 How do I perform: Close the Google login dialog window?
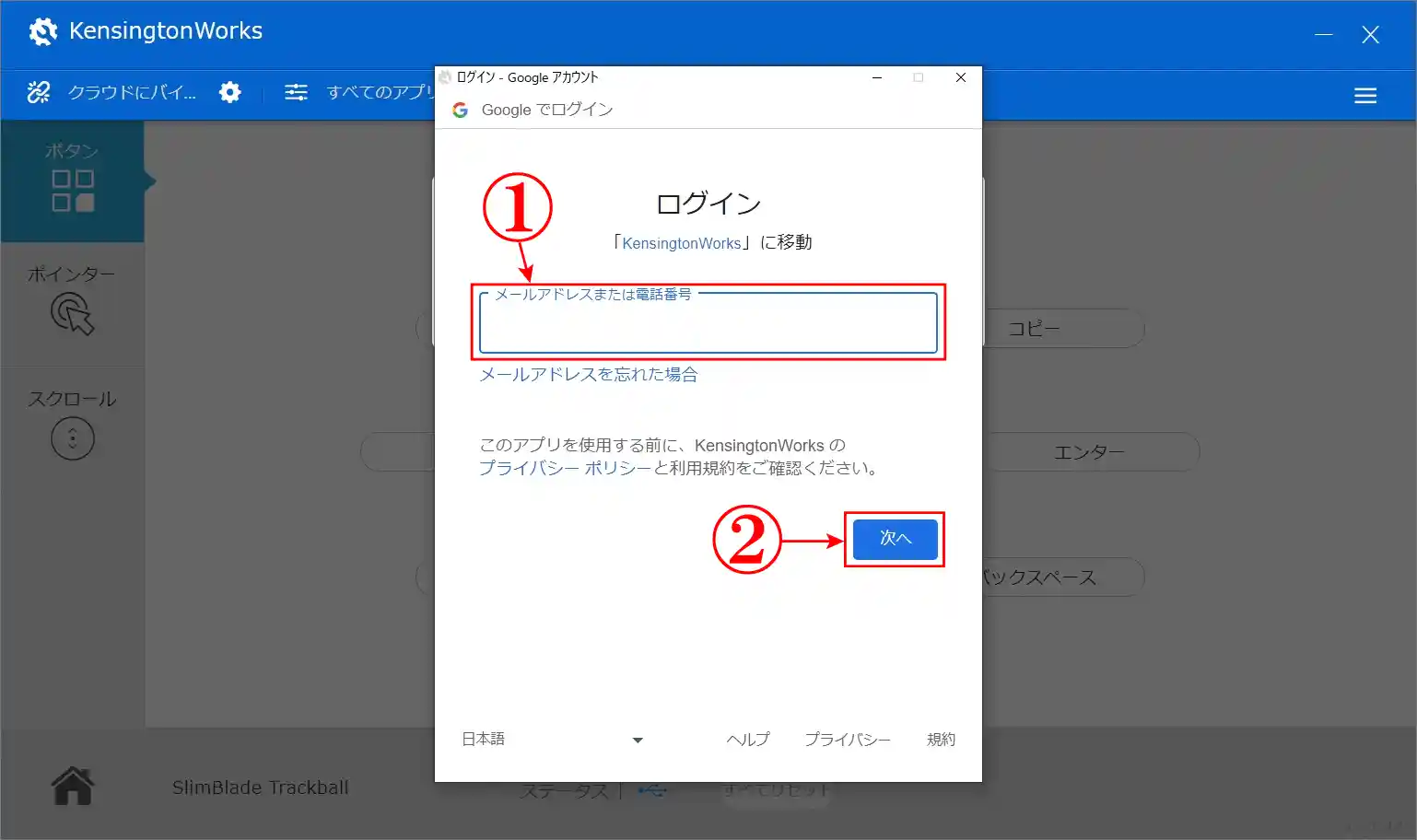point(961,77)
